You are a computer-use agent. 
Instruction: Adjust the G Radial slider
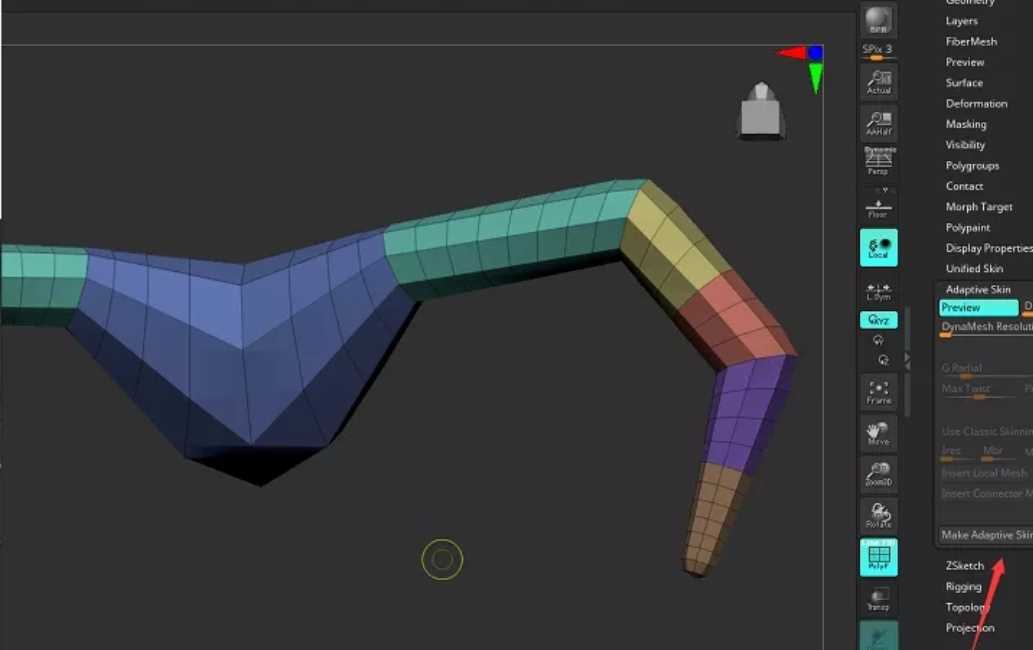[986, 369]
